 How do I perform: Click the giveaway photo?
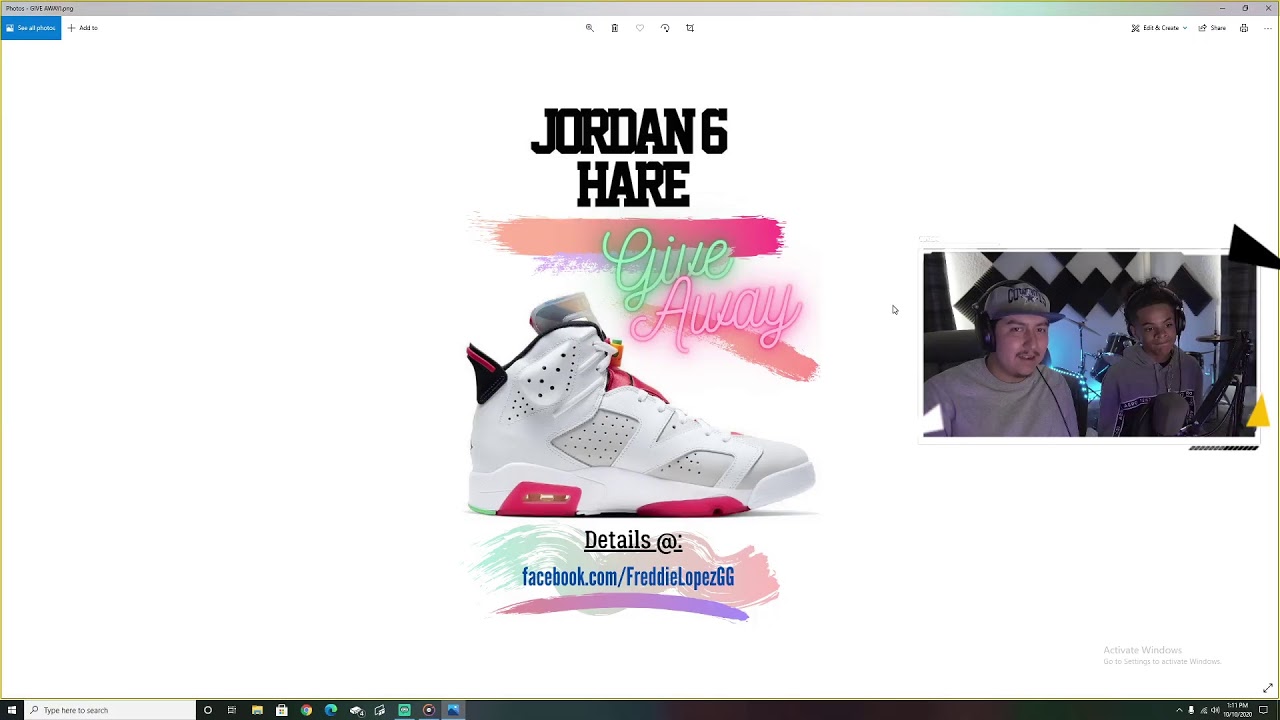pos(640,365)
